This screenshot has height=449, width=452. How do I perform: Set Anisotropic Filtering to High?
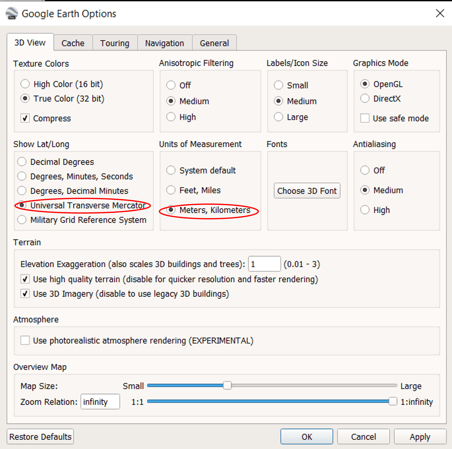[171, 117]
